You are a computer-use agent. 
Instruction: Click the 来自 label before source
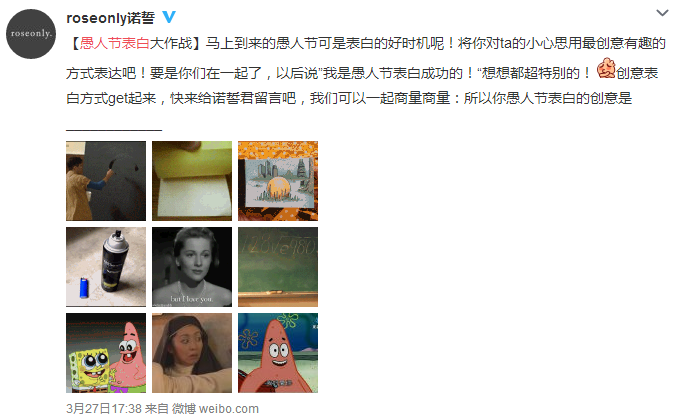tap(157, 408)
